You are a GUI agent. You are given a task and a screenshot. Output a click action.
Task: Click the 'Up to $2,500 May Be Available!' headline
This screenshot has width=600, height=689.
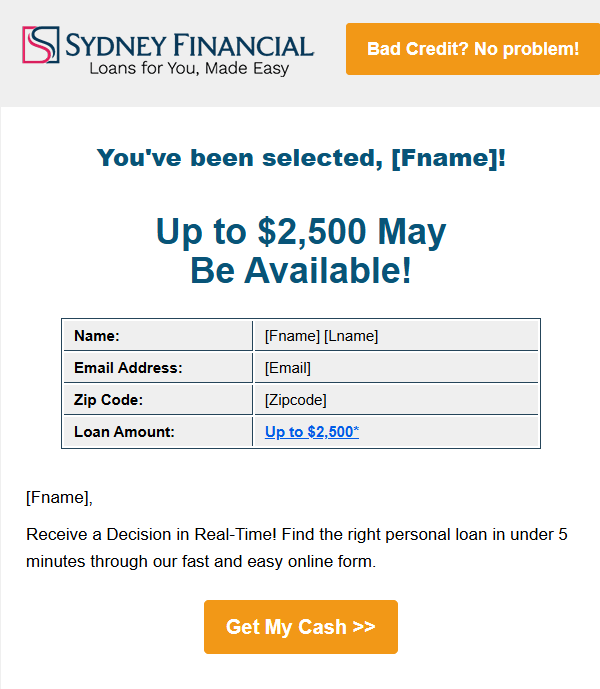[x=301, y=251]
